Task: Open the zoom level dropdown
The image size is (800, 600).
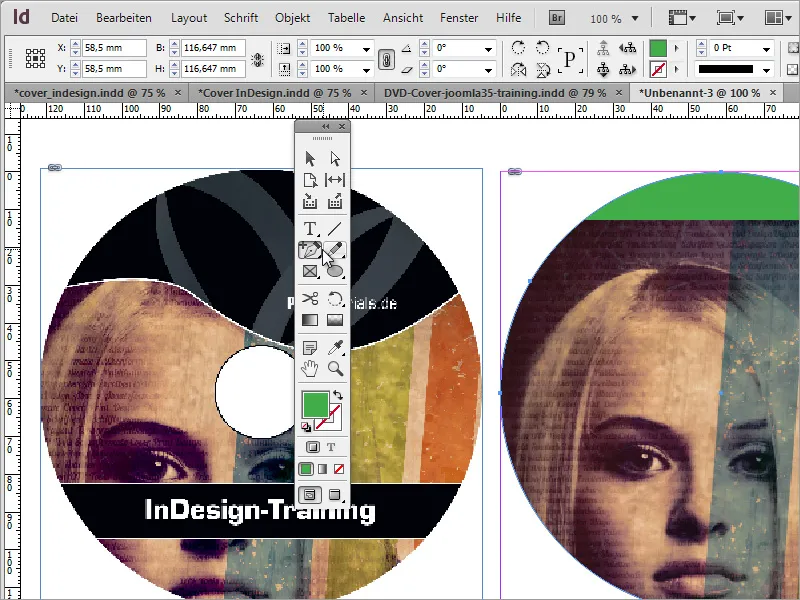Action: [x=635, y=18]
